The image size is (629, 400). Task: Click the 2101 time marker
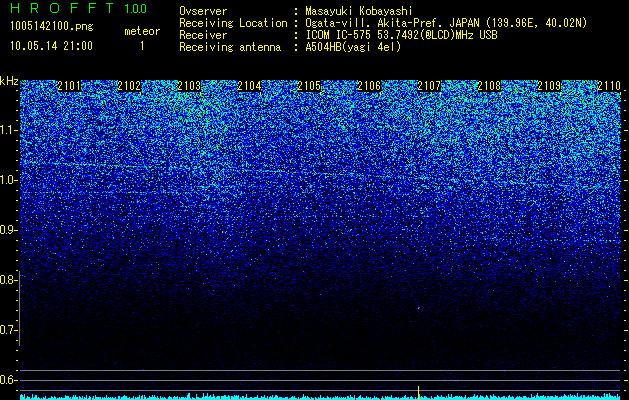(69, 86)
